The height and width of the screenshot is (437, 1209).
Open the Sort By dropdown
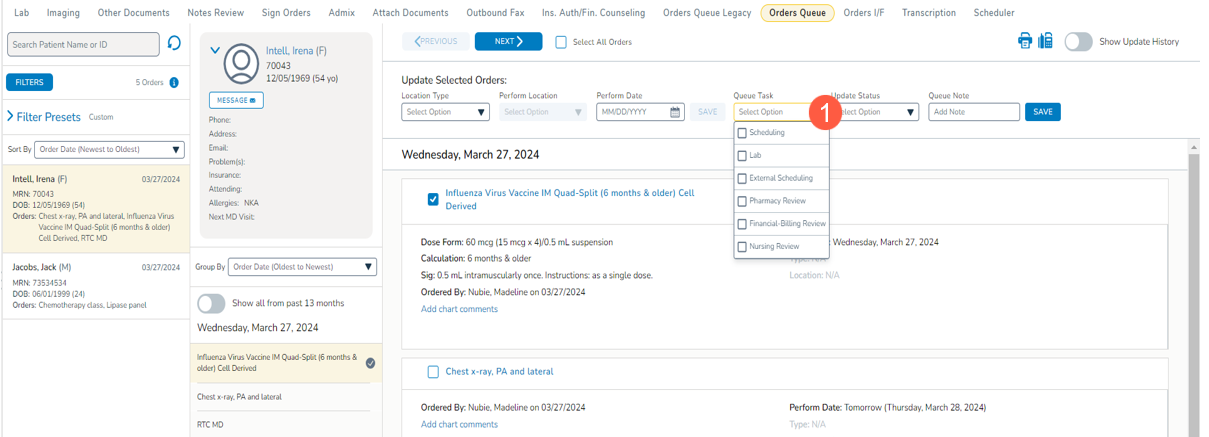click(x=109, y=150)
